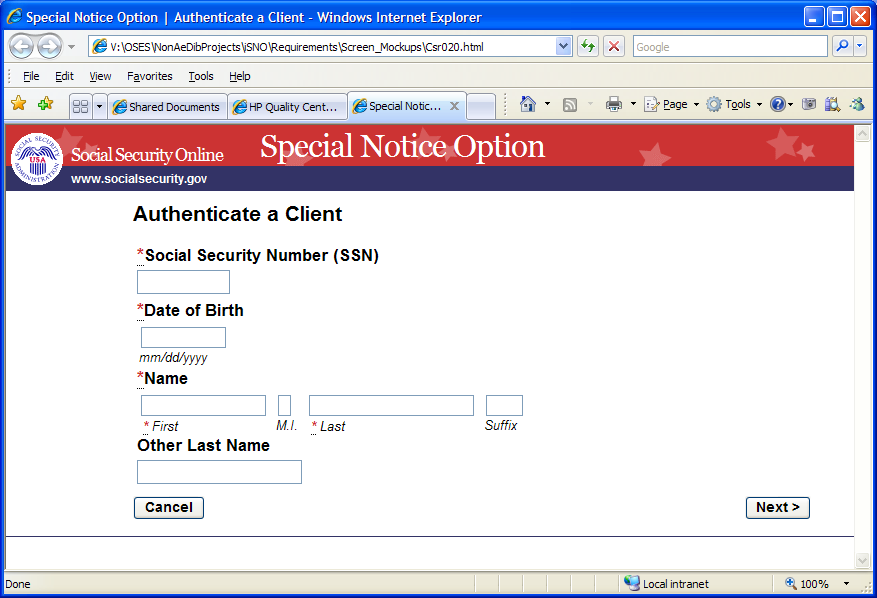877x598 pixels.
Task: Click the blue Help question mark icon
Action: (777, 104)
